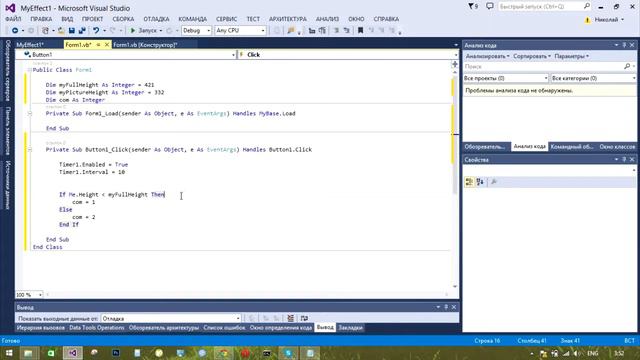640x360 pixels.
Task: Close the Анализ кода panel
Action: pos(632,45)
